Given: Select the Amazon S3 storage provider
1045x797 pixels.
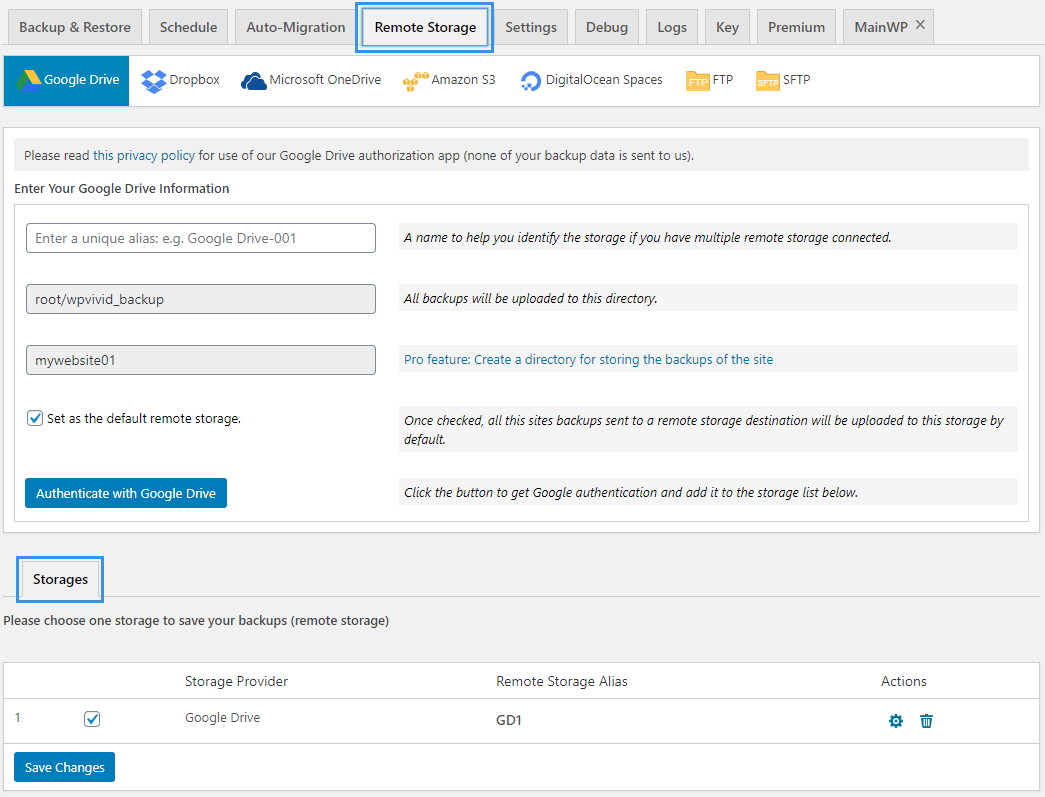Looking at the screenshot, I should pyautogui.click(x=449, y=81).
